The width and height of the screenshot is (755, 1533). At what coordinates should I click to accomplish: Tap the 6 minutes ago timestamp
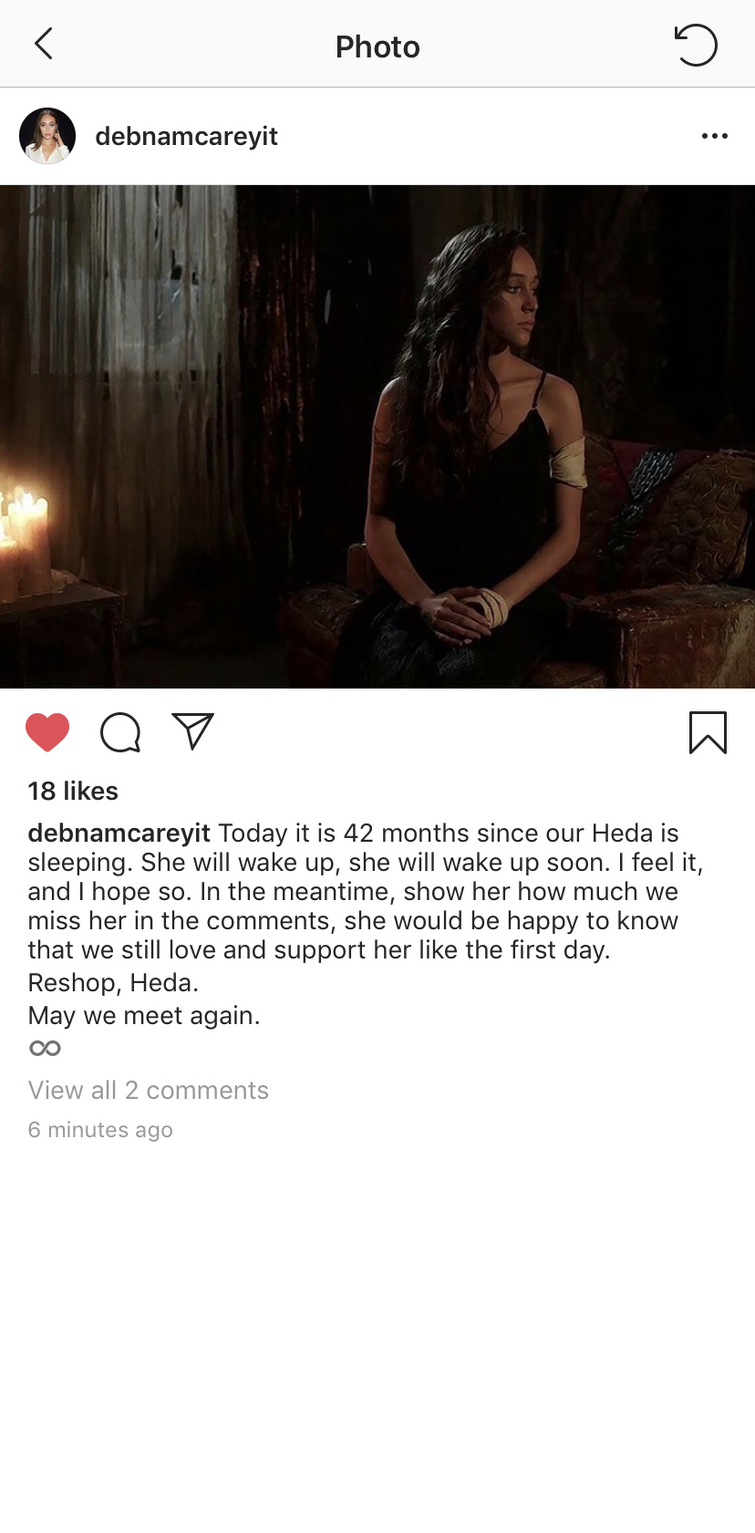[x=100, y=1130]
